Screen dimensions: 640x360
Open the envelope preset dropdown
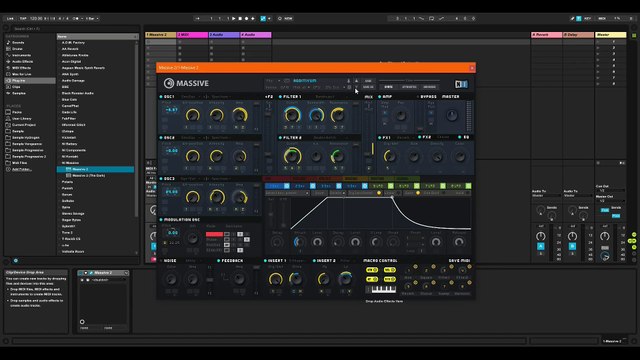tap(287, 193)
